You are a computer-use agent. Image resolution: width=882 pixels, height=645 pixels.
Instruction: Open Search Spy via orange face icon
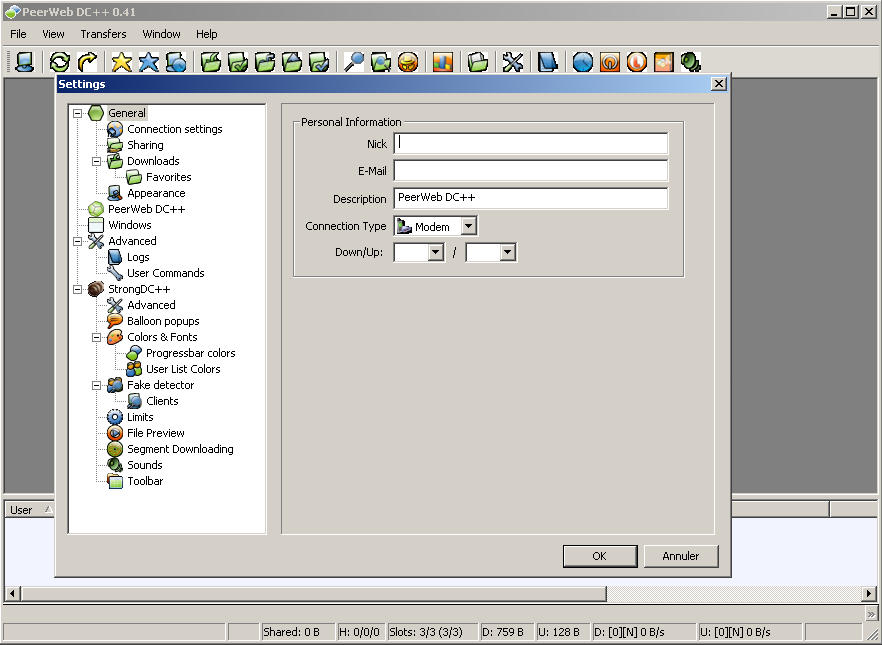click(x=408, y=62)
